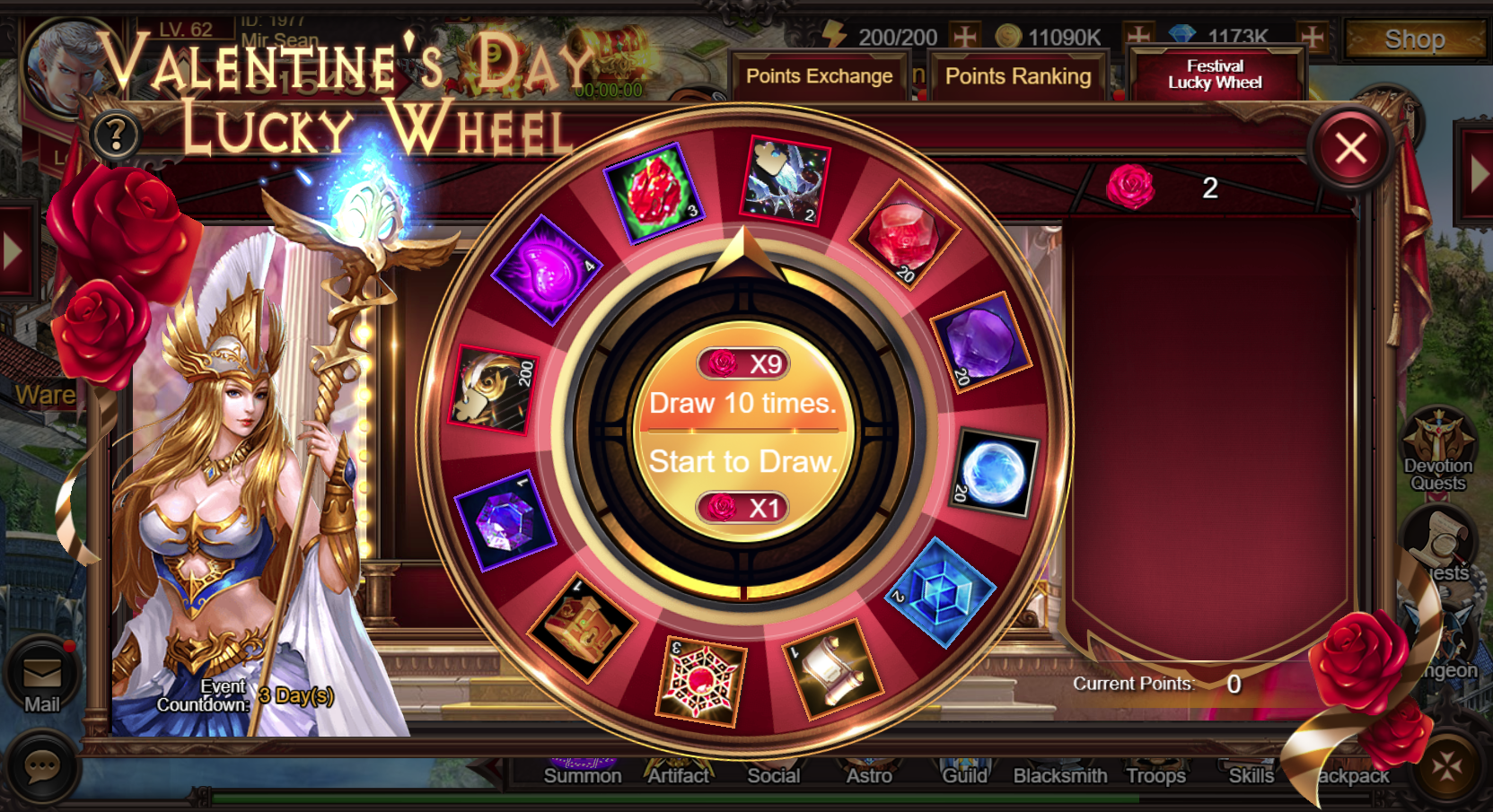
Task: Select the Festival Lucky Wheel tab
Action: (x=1215, y=74)
